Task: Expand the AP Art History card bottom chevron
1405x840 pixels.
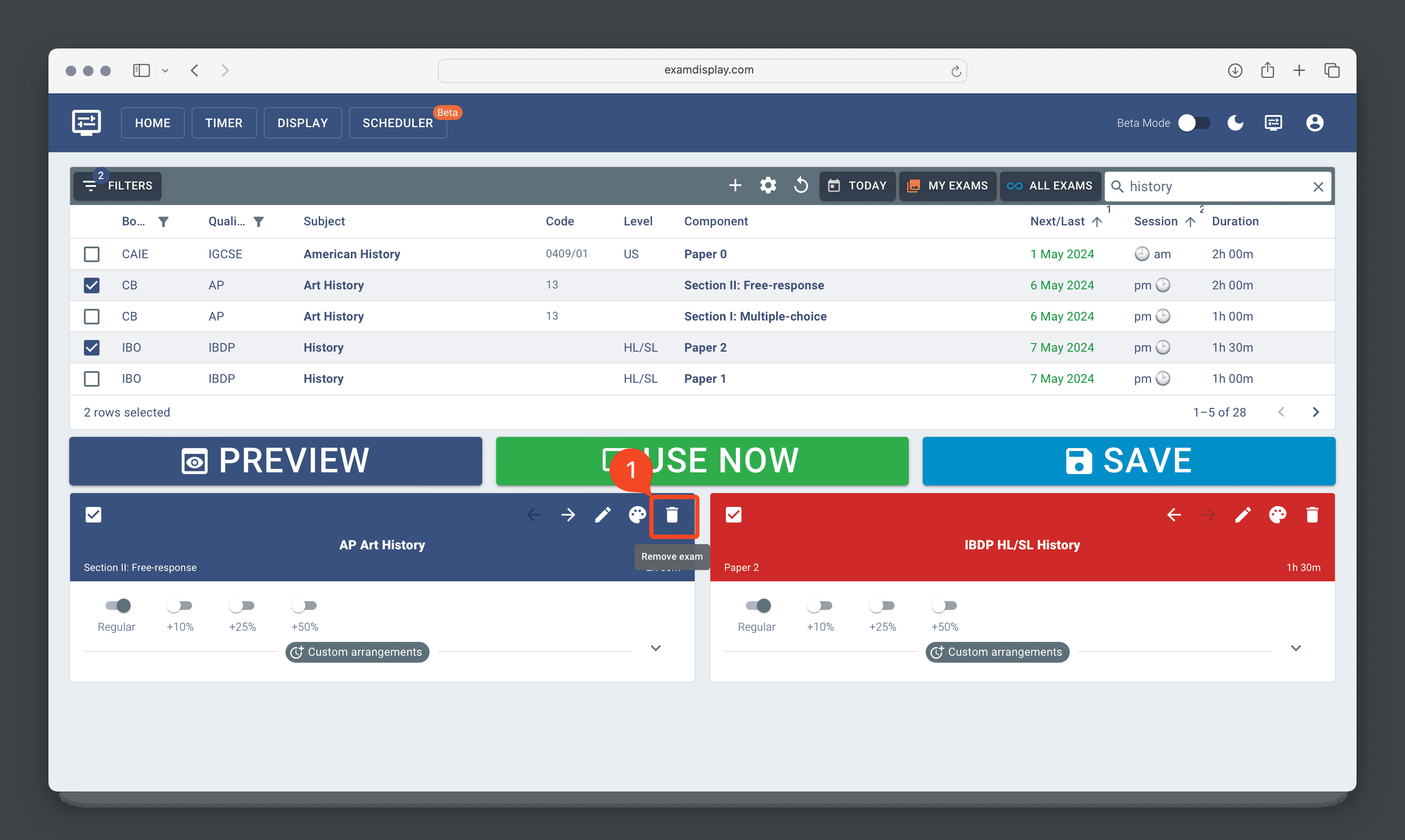Action: (656, 649)
